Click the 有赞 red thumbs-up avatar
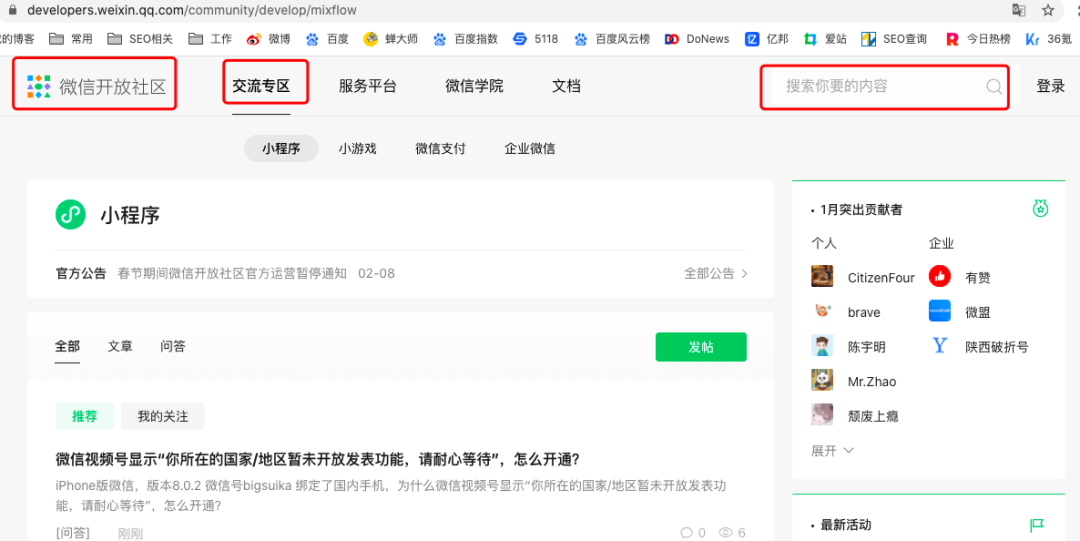 click(939, 277)
